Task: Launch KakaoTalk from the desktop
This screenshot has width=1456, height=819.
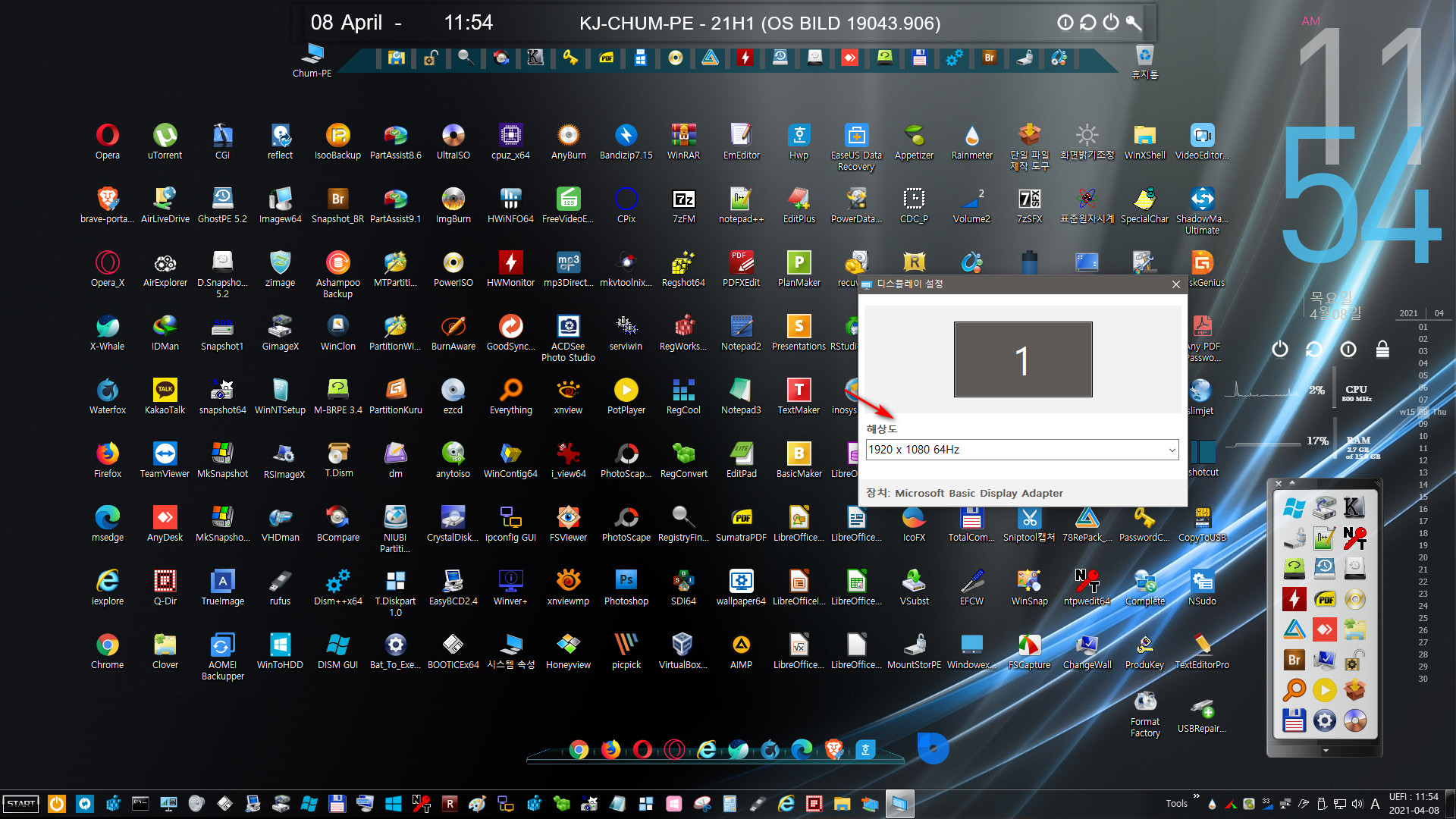Action: point(165,396)
